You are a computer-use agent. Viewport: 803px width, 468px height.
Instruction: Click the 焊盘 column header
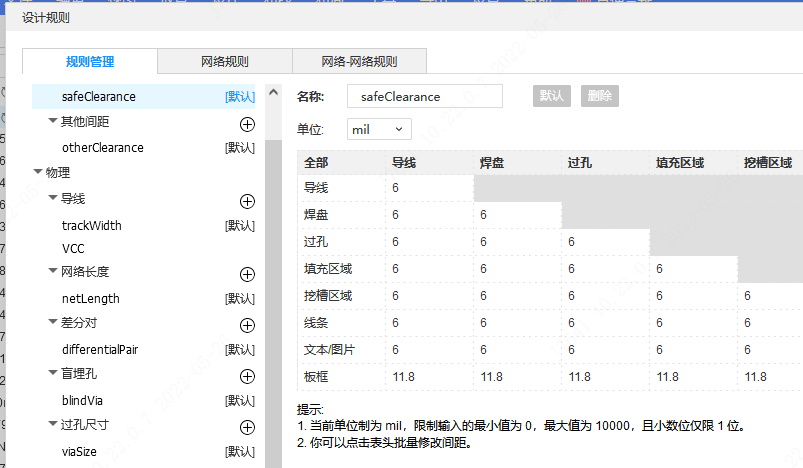[x=492, y=162]
